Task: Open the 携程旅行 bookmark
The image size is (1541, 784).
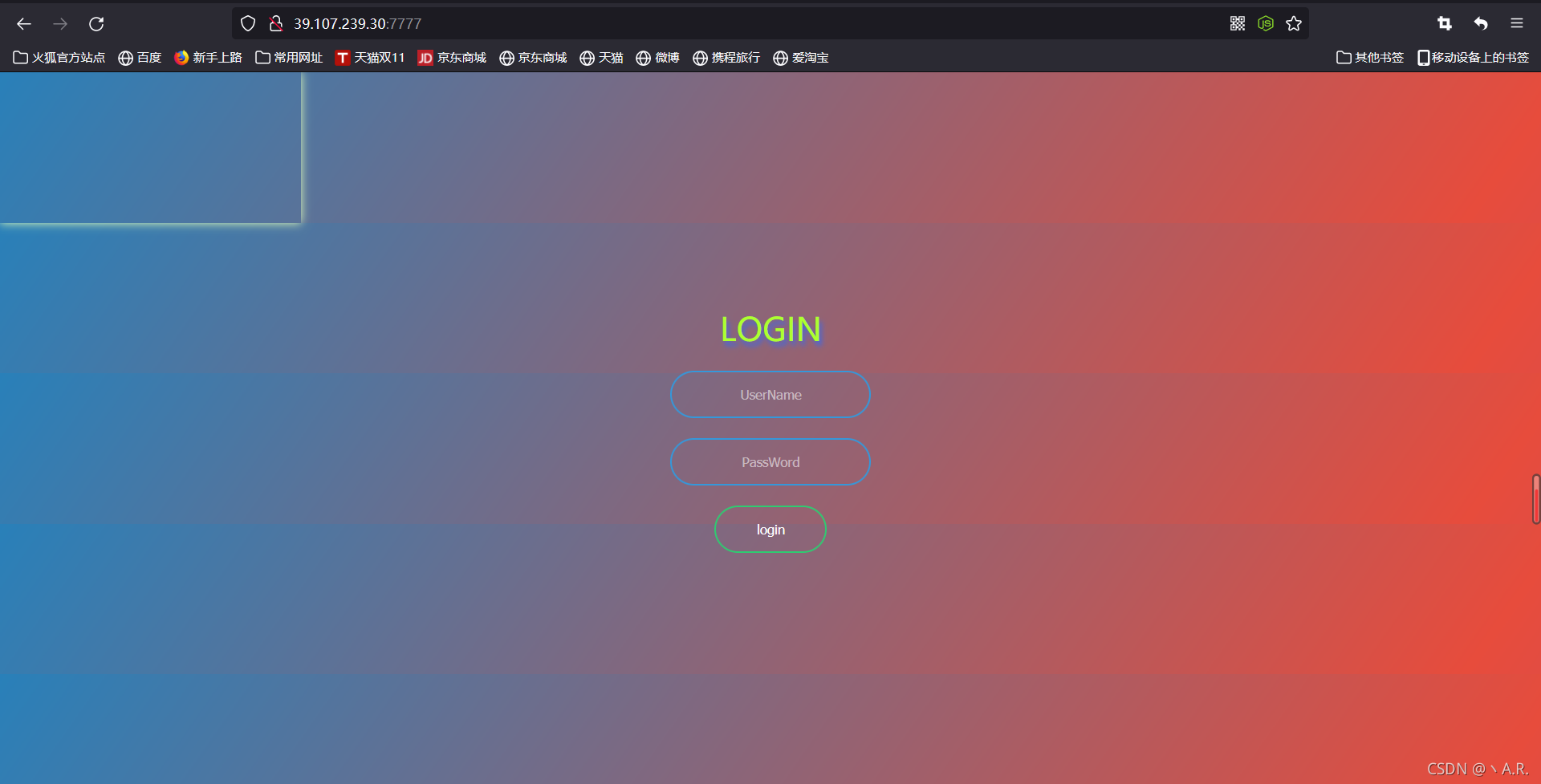Action: coord(726,58)
